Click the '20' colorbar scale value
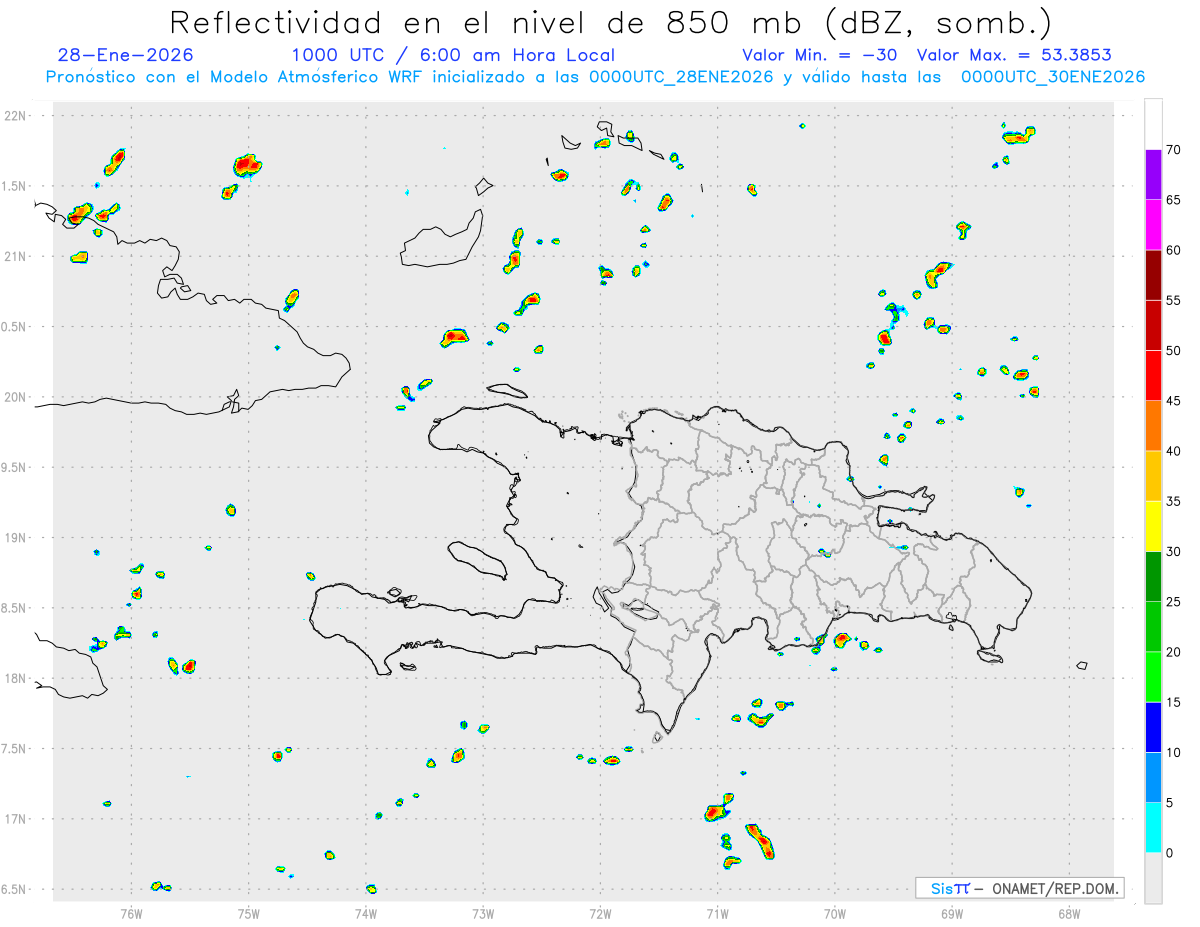This screenshot has width=1200, height=927. coord(1173,652)
